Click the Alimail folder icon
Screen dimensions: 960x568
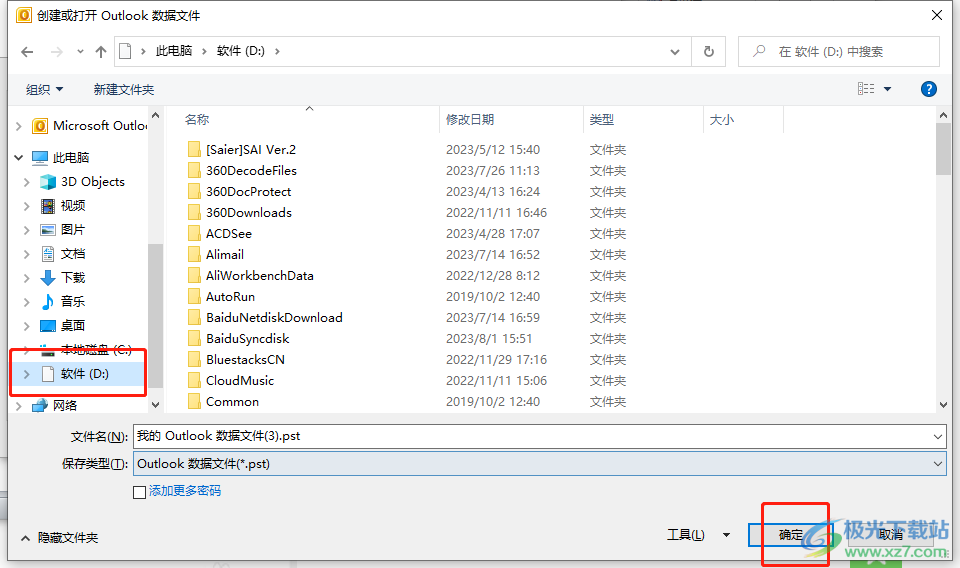point(194,255)
